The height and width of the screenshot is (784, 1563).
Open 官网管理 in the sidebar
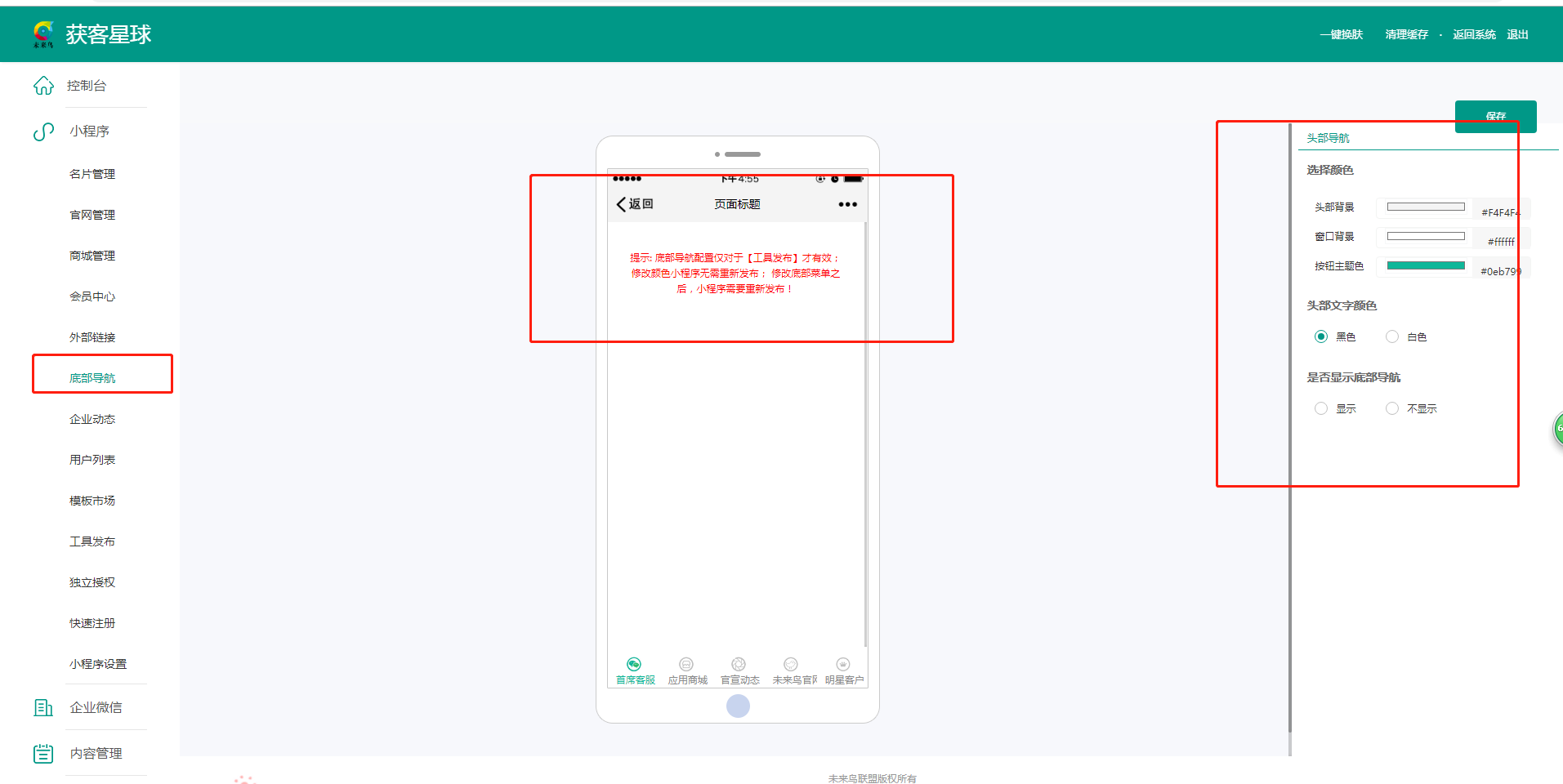(x=92, y=215)
